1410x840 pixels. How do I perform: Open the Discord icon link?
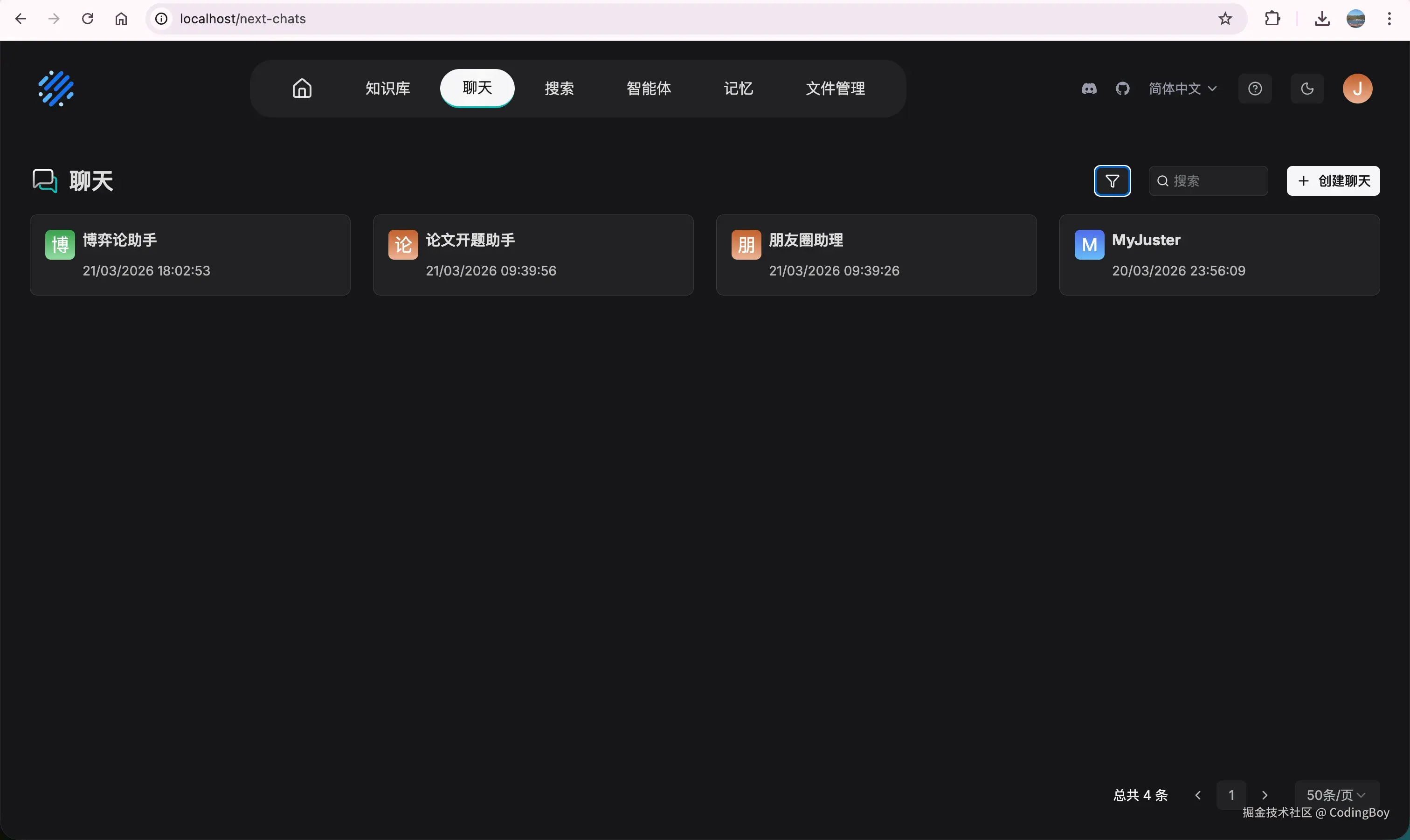(1088, 89)
